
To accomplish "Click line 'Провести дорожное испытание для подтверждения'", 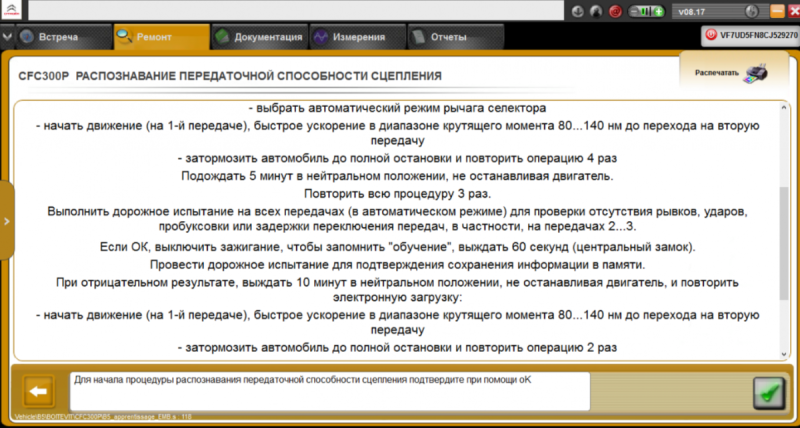I will click(x=397, y=265).
